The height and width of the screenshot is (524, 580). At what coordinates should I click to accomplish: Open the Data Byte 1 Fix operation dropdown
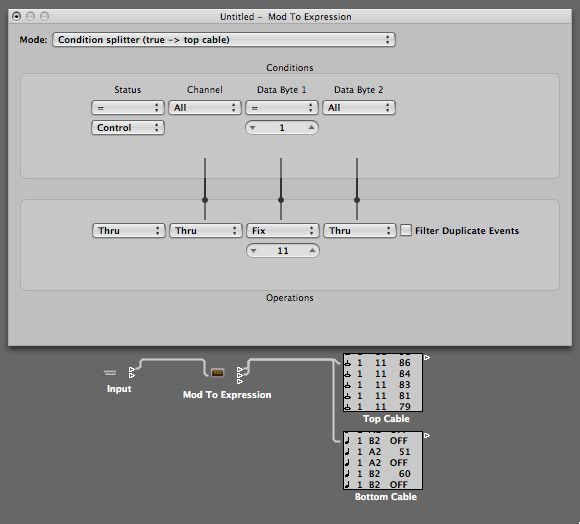pyautogui.click(x=282, y=230)
